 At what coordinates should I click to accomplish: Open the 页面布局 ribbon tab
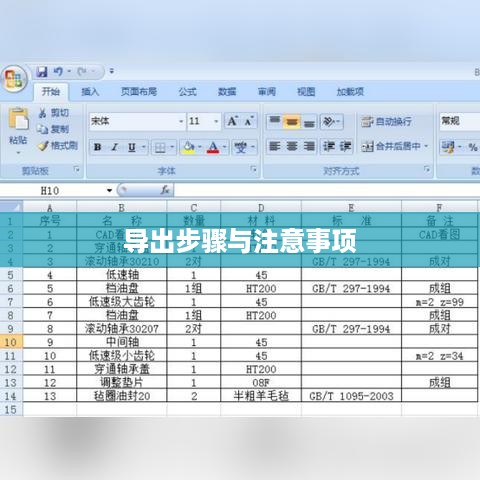click(x=139, y=92)
